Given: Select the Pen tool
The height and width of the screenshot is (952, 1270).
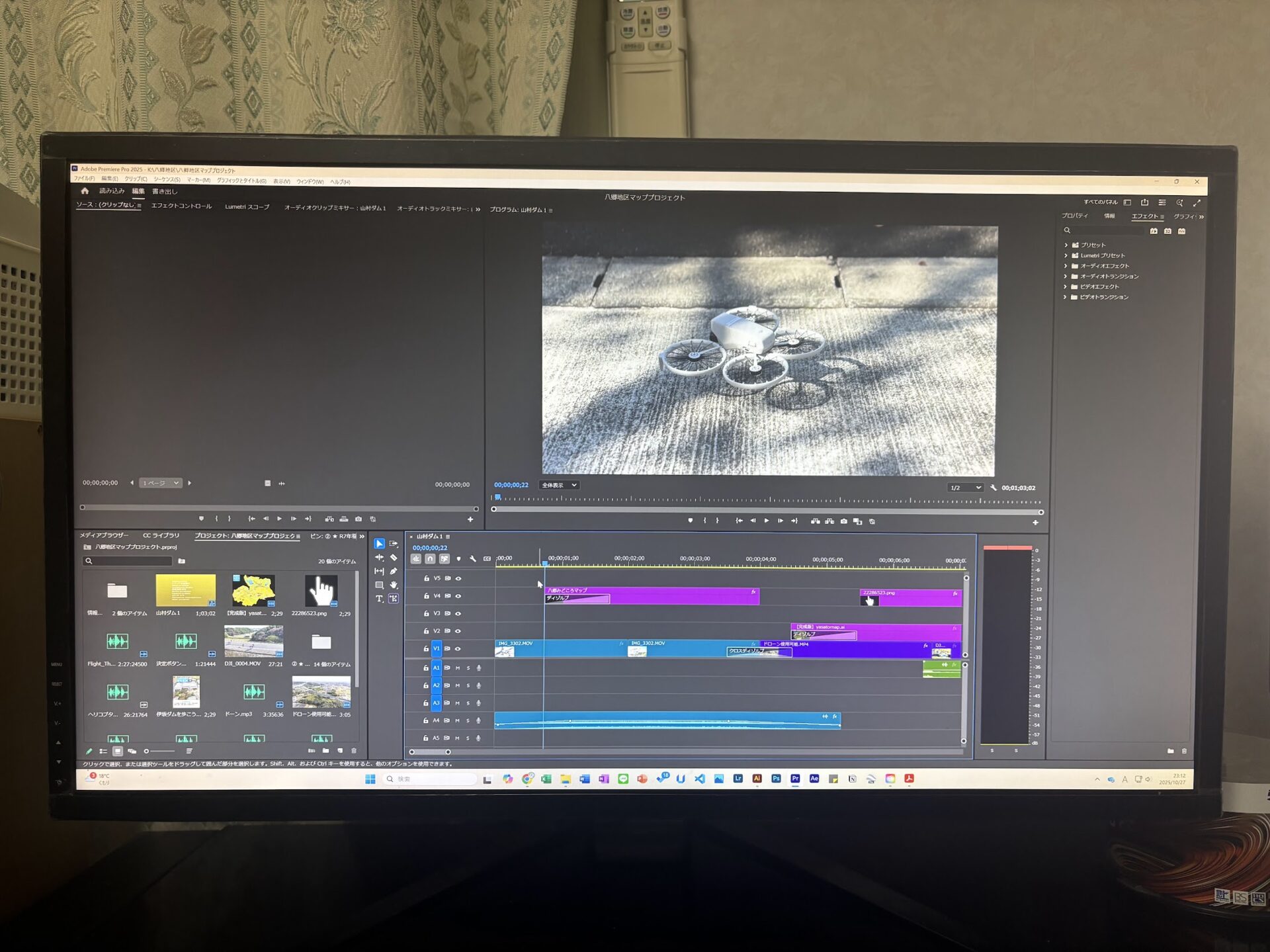Looking at the screenshot, I should point(394,571).
